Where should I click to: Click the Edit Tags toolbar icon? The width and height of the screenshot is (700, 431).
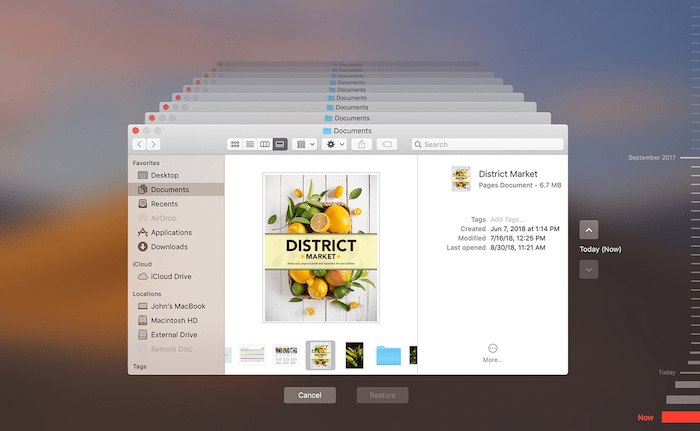tap(387, 144)
